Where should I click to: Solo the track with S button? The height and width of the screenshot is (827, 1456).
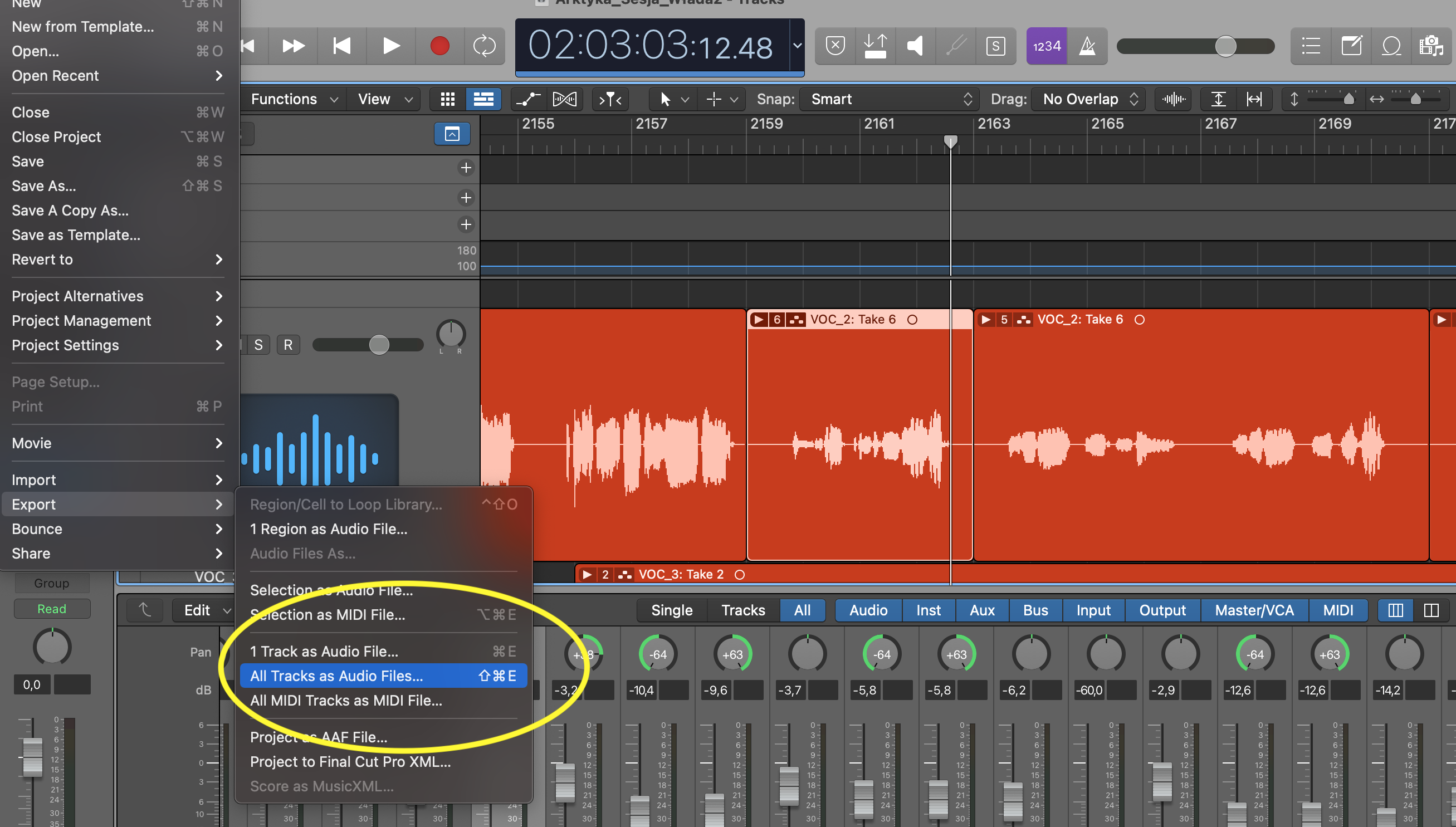(258, 345)
